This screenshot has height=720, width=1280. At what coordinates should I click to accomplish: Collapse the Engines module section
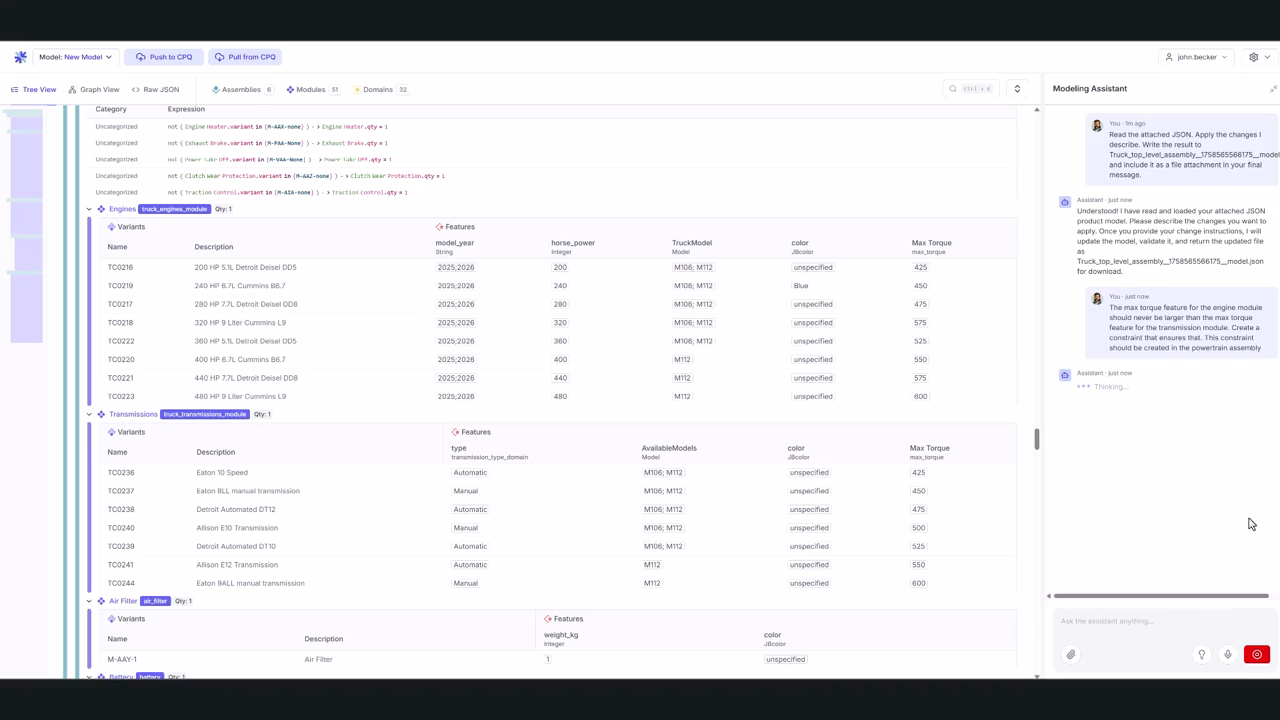[x=89, y=209]
